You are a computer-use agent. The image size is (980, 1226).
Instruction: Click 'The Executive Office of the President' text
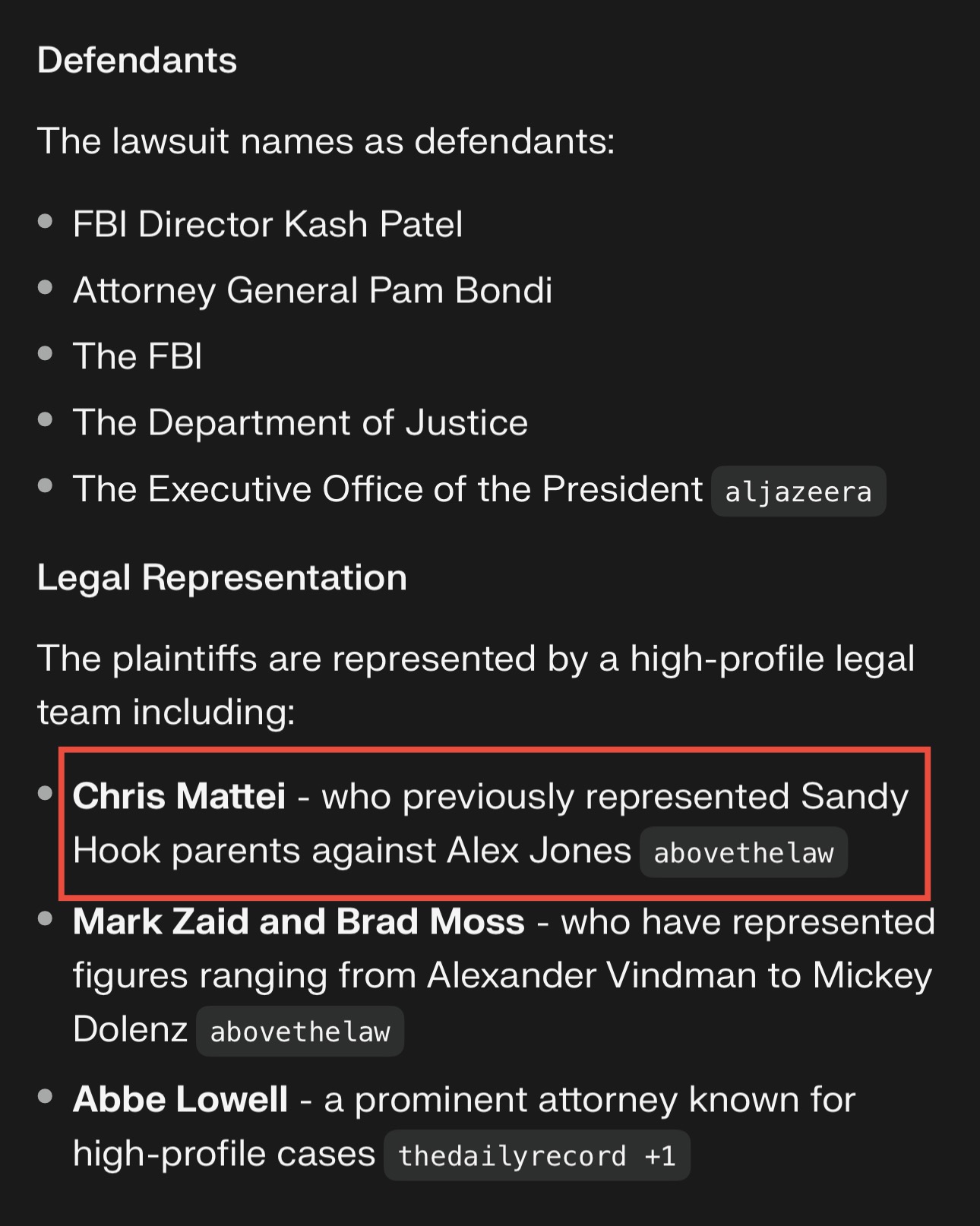point(387,488)
